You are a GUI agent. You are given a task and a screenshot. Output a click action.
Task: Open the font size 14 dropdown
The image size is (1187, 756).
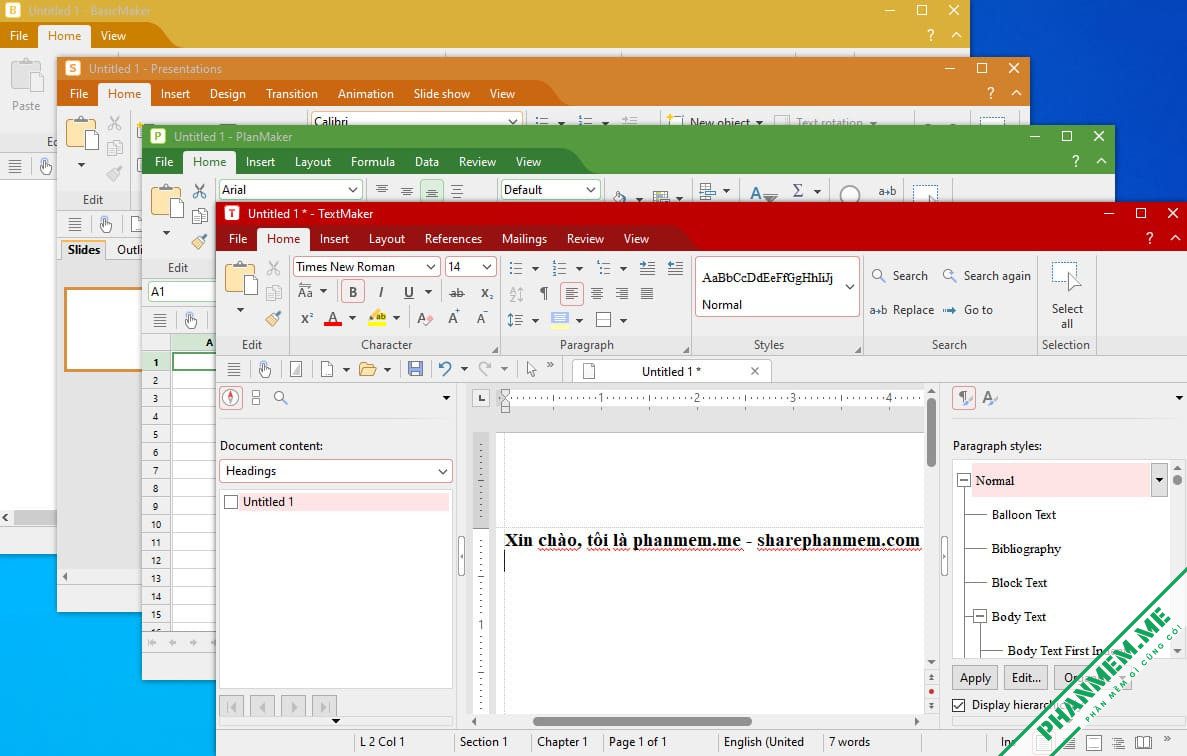(x=487, y=266)
